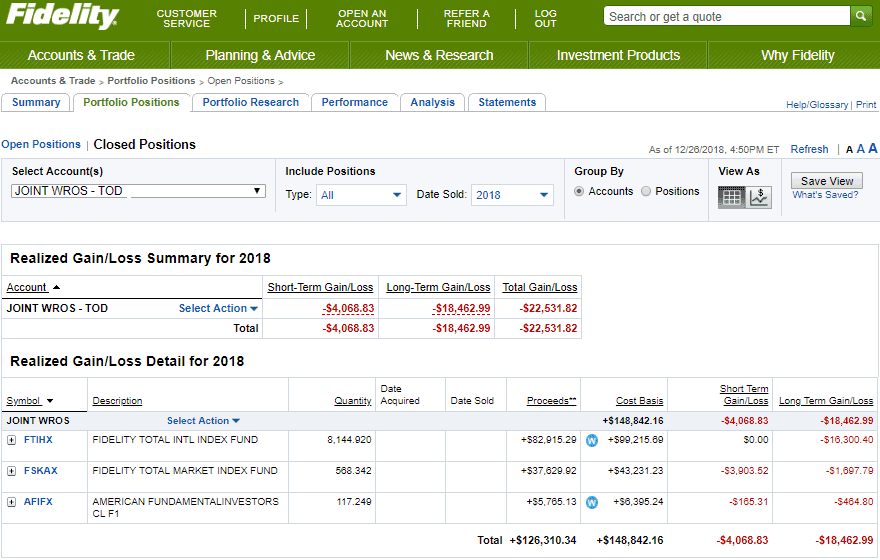Open Planning & Advice menu
The height and width of the screenshot is (560, 880).
coord(260,55)
